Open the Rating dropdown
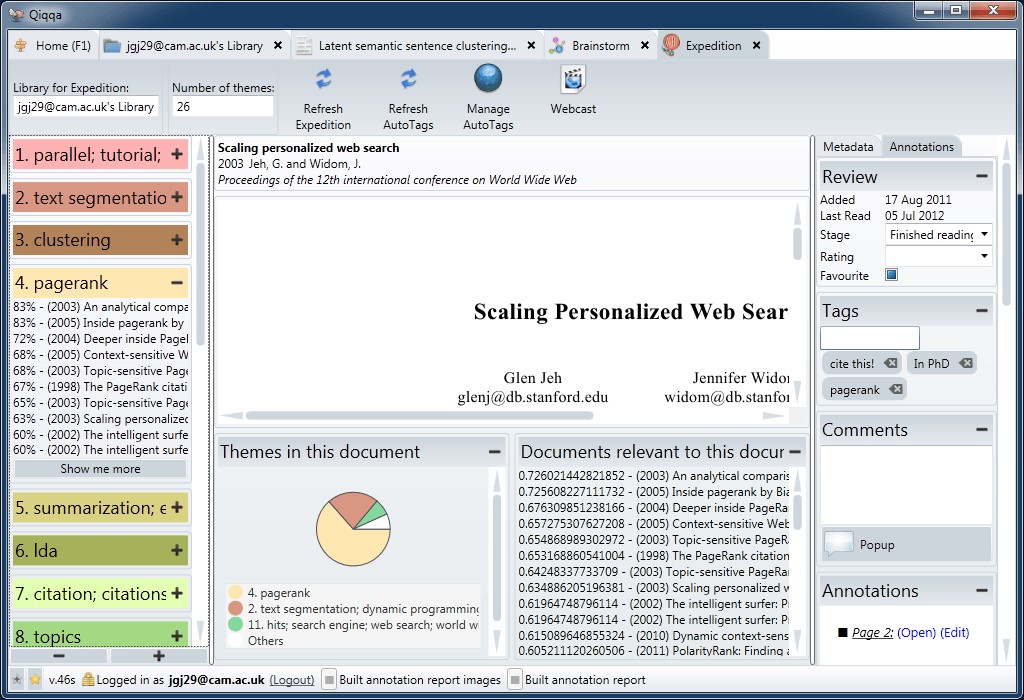 point(938,256)
